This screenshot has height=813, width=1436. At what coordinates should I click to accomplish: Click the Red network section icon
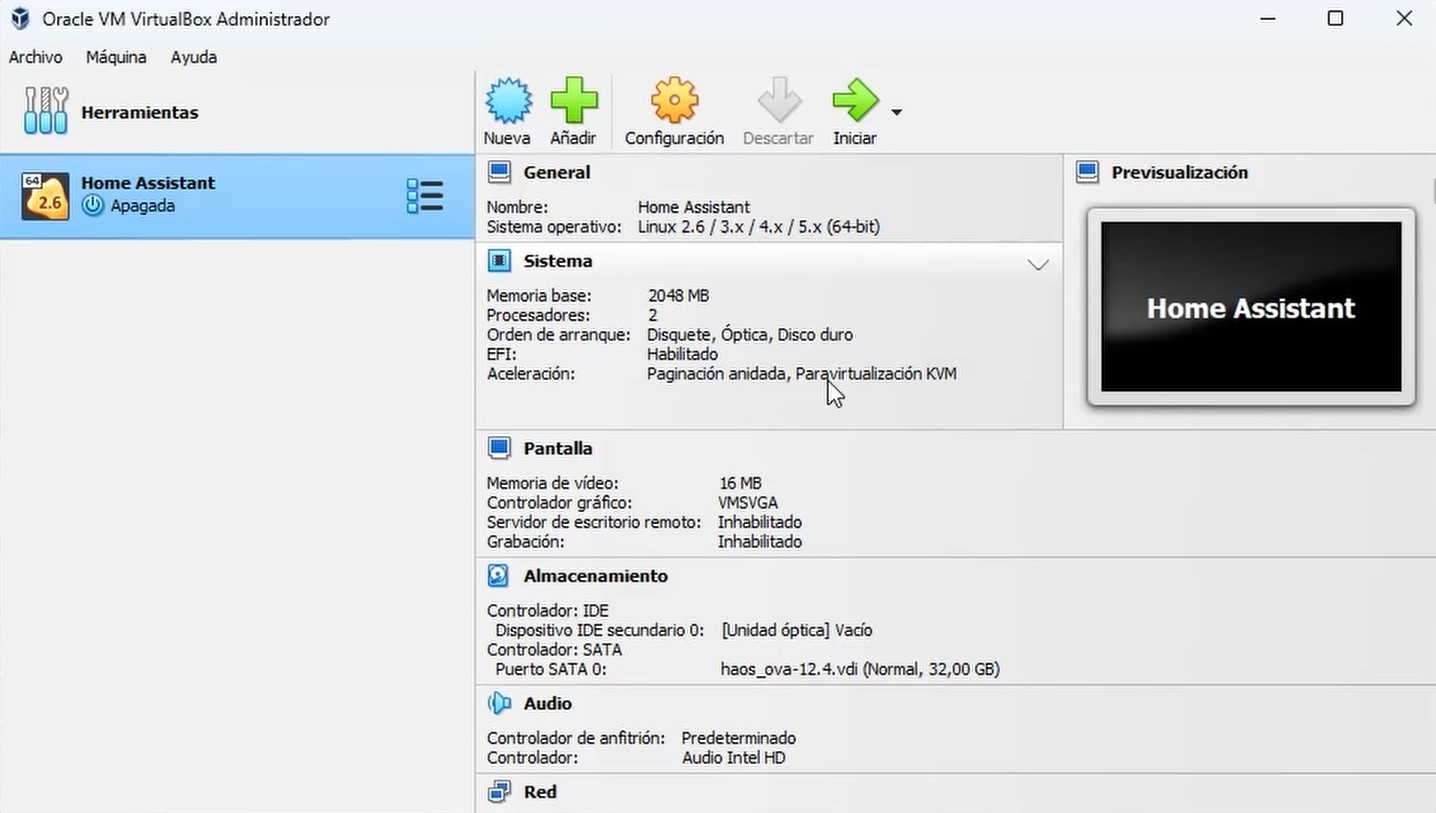[499, 791]
